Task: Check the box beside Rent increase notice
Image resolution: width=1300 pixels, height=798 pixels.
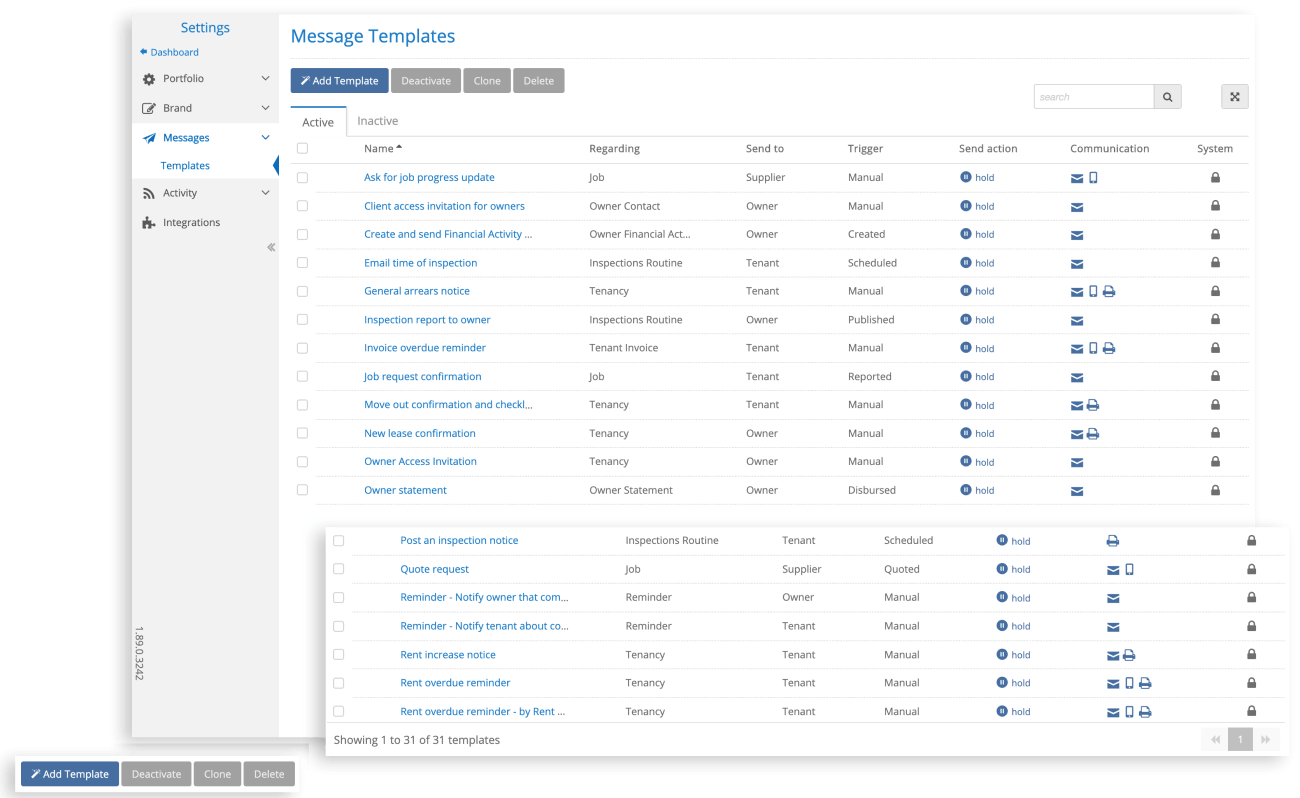Action: (x=338, y=654)
